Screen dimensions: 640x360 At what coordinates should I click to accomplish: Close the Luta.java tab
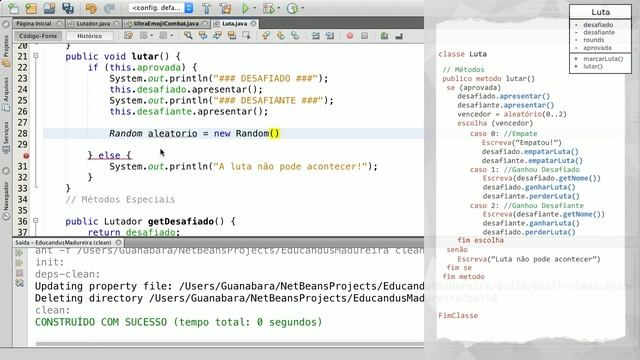253,24
